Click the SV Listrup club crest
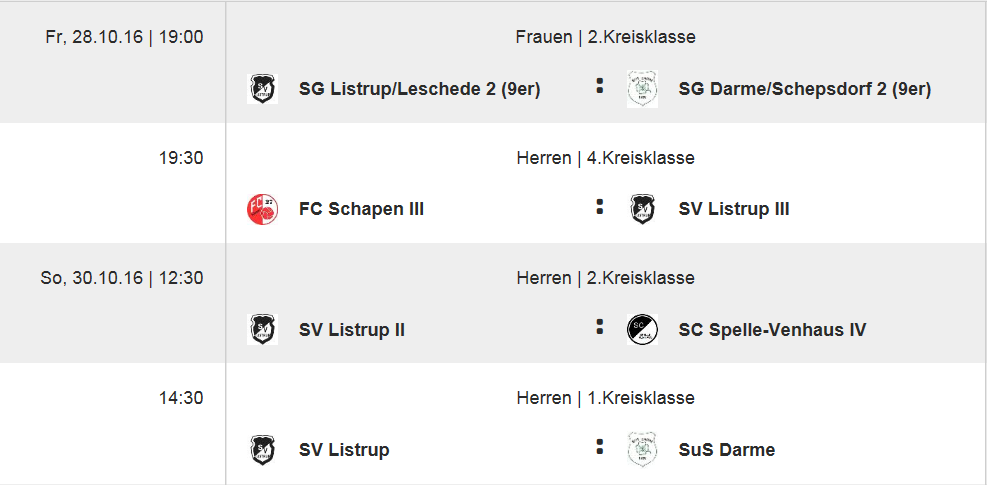 tap(262, 450)
